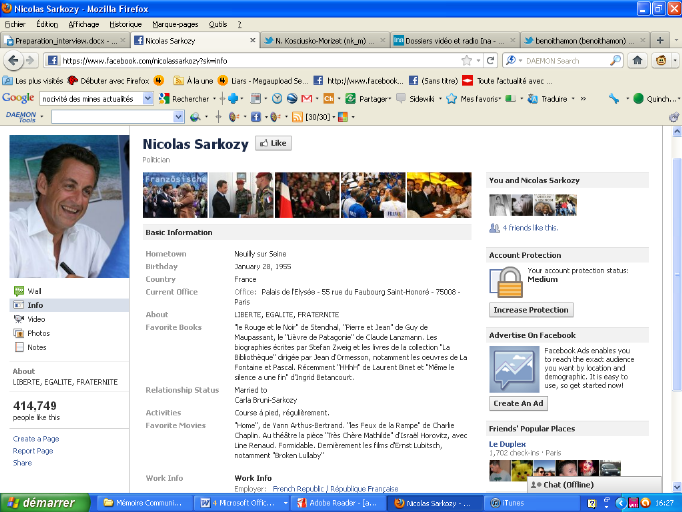Click the new tab plus button
The height and width of the screenshot is (512, 682).
pyautogui.click(x=659, y=40)
